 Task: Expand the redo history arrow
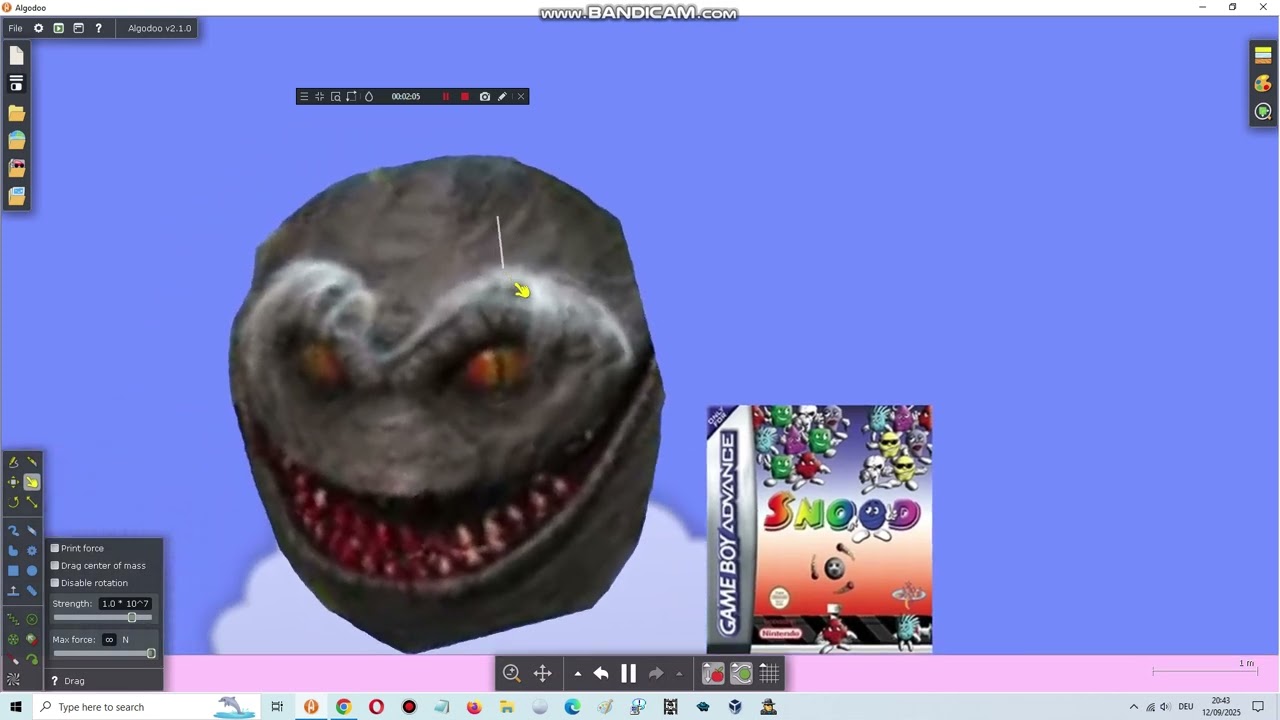click(679, 674)
